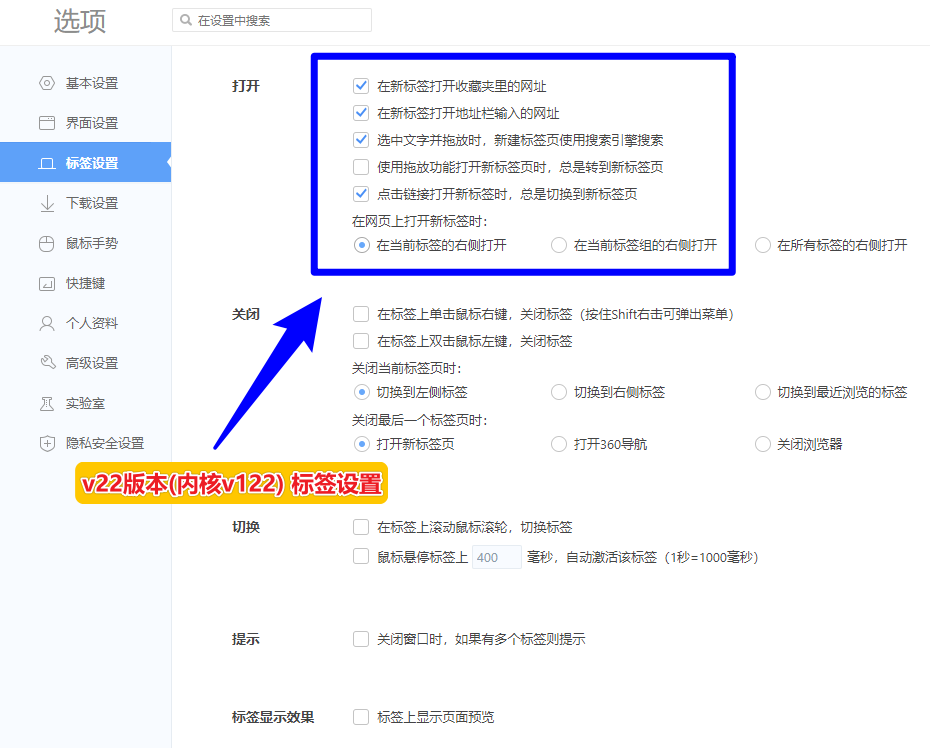Uncheck 在新标签打开收藏夹里的网址 checkbox

click(x=361, y=86)
